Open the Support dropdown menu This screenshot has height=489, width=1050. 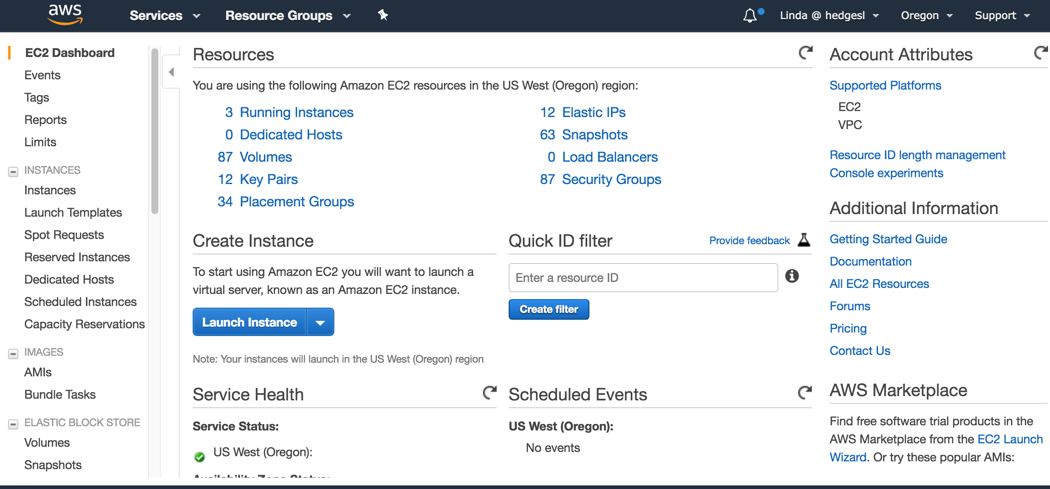point(1002,15)
